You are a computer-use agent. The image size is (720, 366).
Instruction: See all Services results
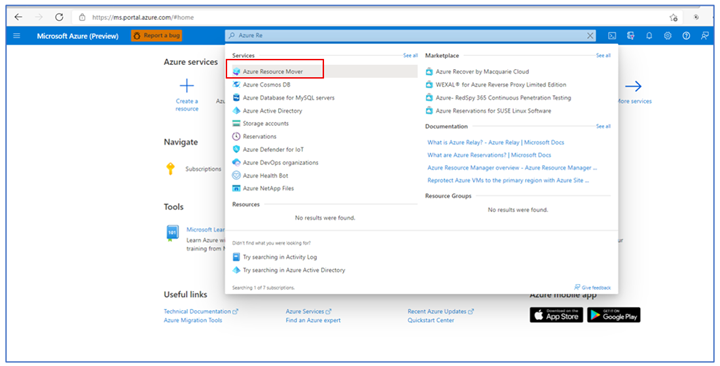[x=411, y=56]
